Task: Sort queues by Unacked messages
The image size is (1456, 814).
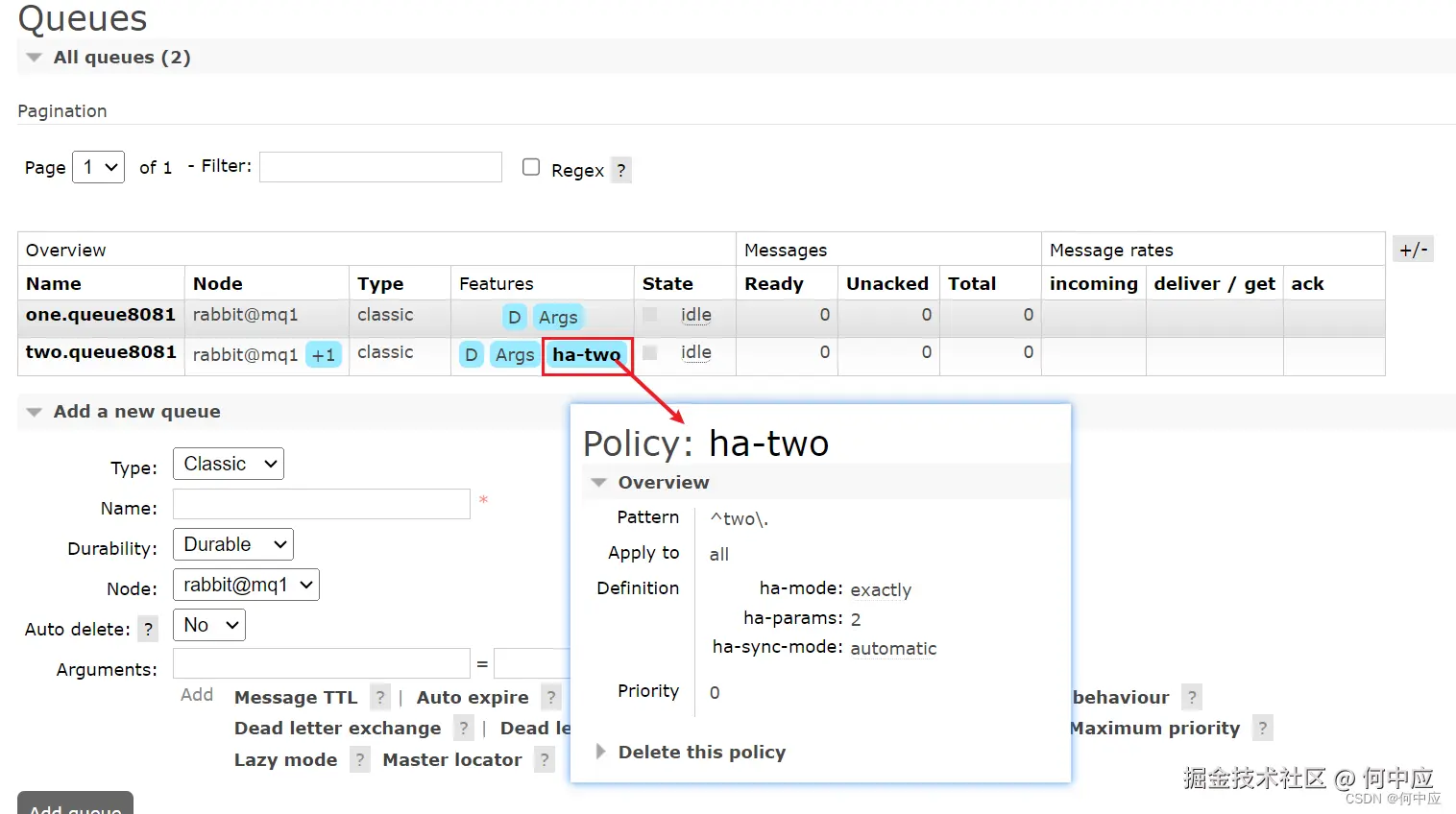Action: click(887, 283)
